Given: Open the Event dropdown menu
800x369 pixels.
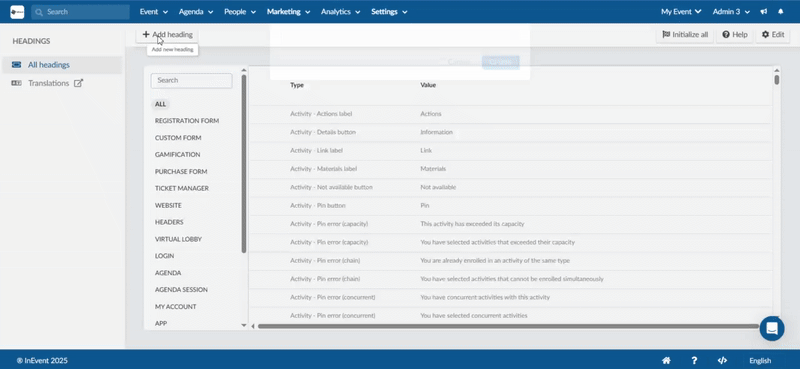Looking at the screenshot, I should tap(154, 12).
